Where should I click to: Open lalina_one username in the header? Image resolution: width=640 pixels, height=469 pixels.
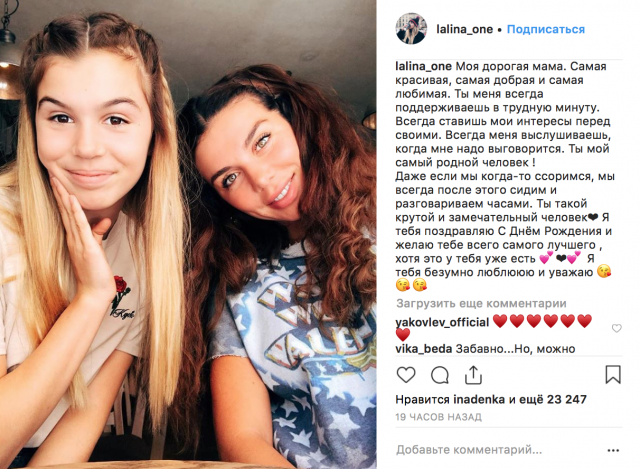464,29
